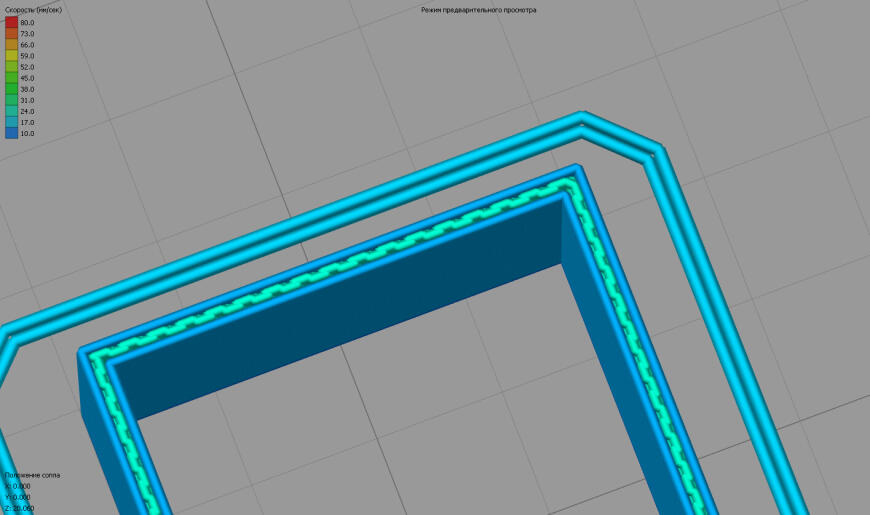Click the '80.0' speed value label
Image resolution: width=870 pixels, height=515 pixels.
pos(27,23)
